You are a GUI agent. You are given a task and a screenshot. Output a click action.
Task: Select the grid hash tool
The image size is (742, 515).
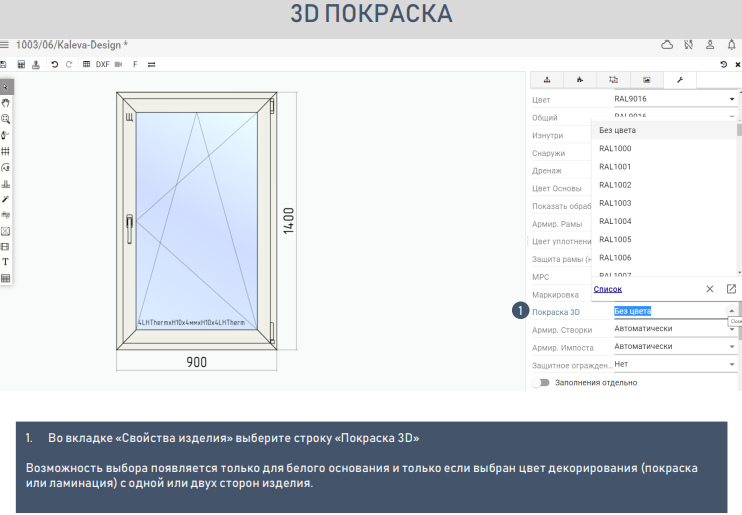(x=5, y=151)
